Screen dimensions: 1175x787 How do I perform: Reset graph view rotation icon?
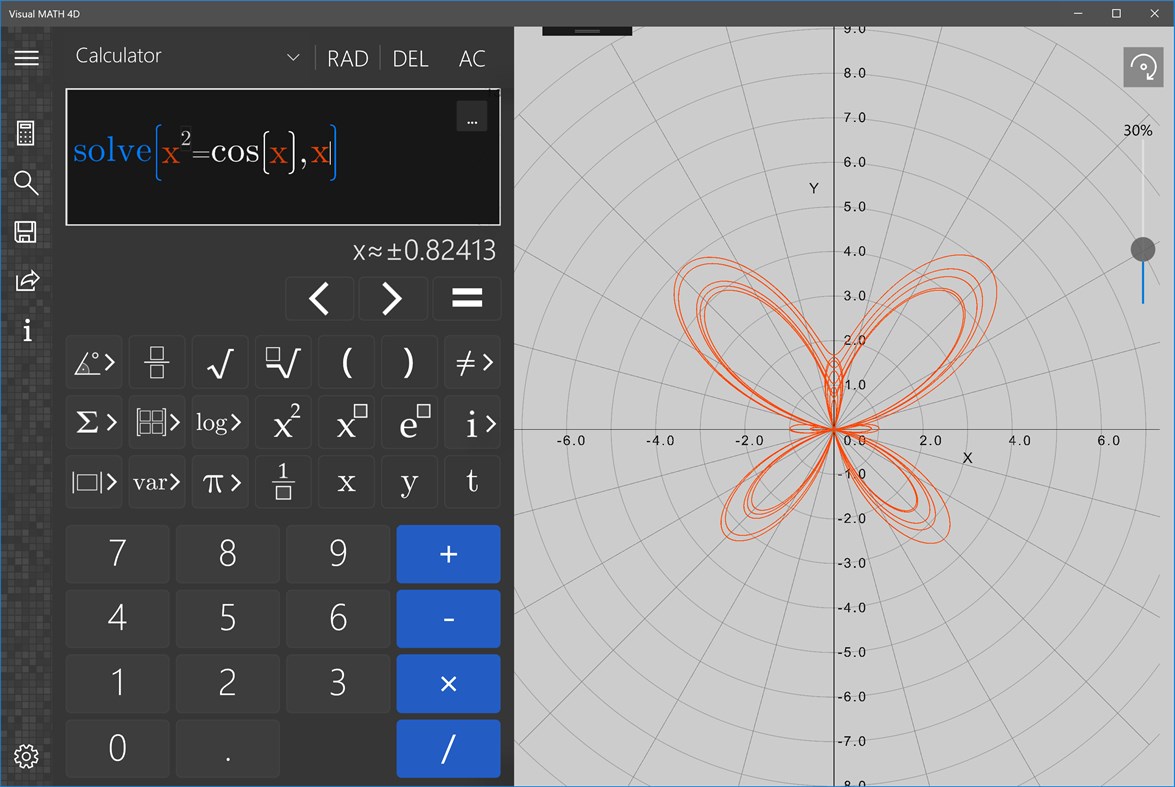click(x=1143, y=67)
